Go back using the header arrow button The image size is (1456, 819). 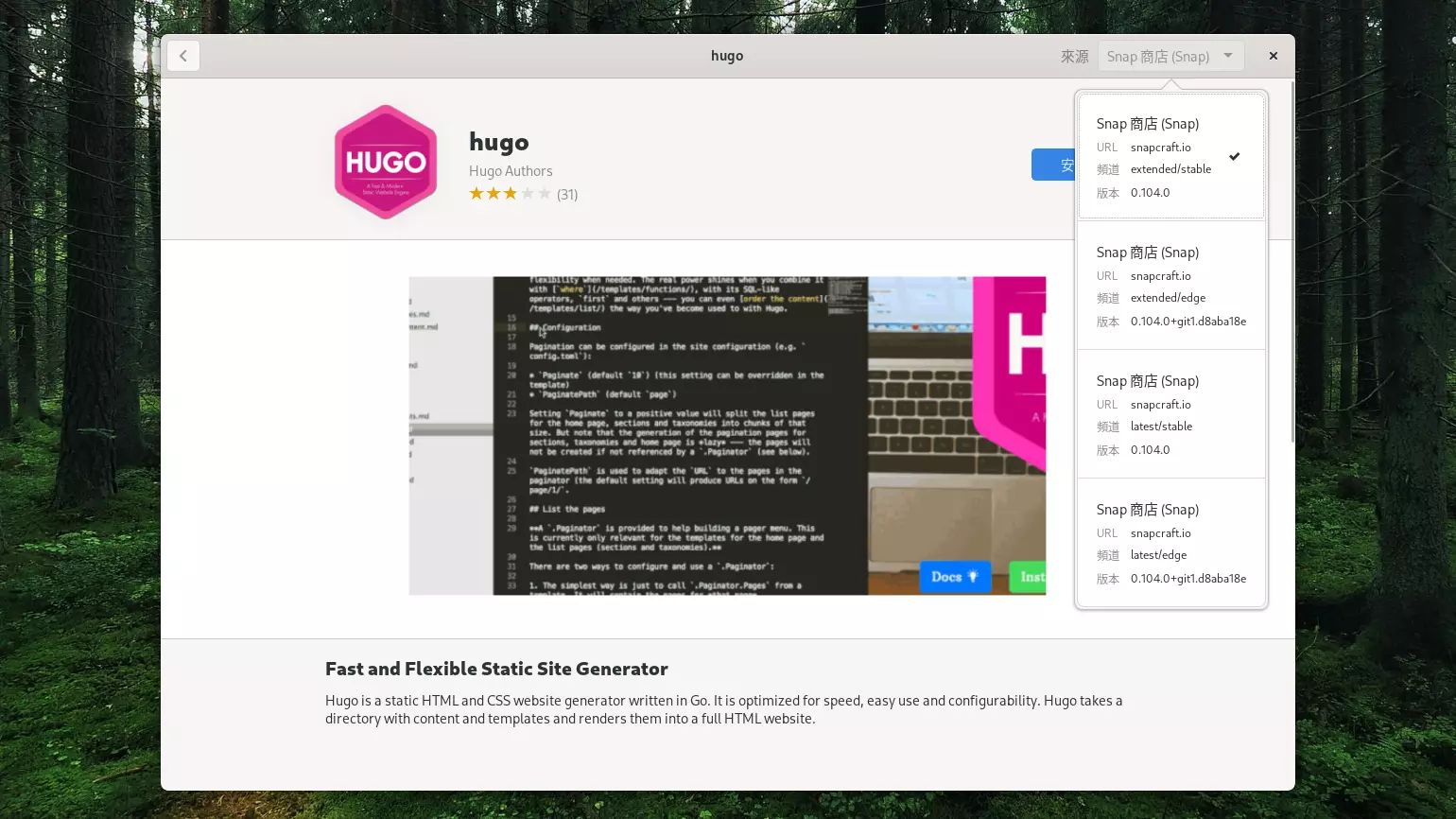click(x=183, y=56)
